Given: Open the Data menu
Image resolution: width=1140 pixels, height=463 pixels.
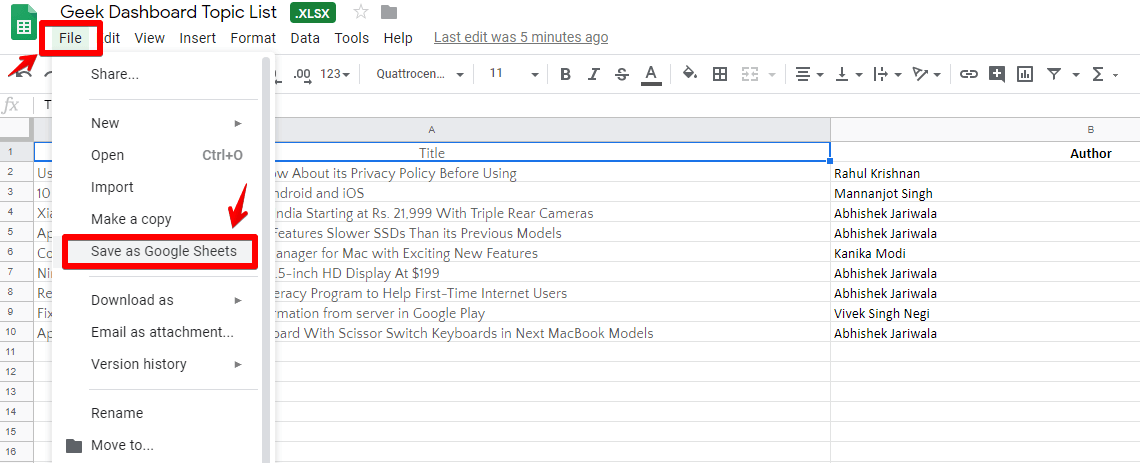Looking at the screenshot, I should 305,38.
